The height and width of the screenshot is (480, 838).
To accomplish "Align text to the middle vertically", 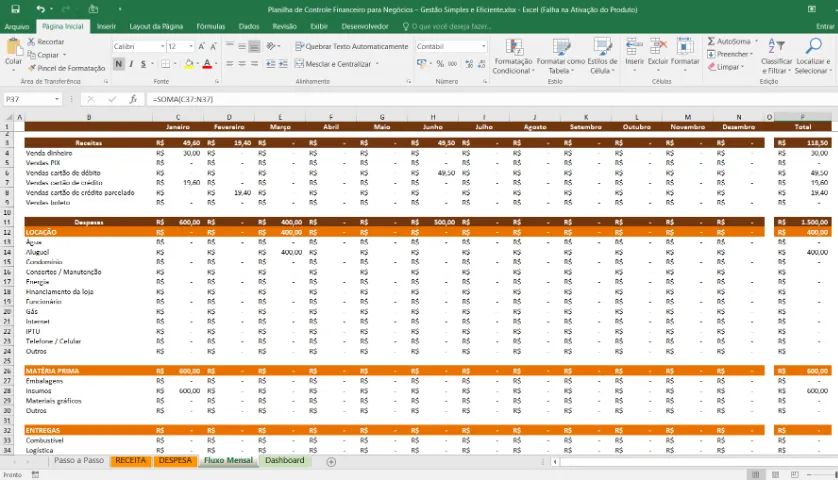I will point(242,47).
